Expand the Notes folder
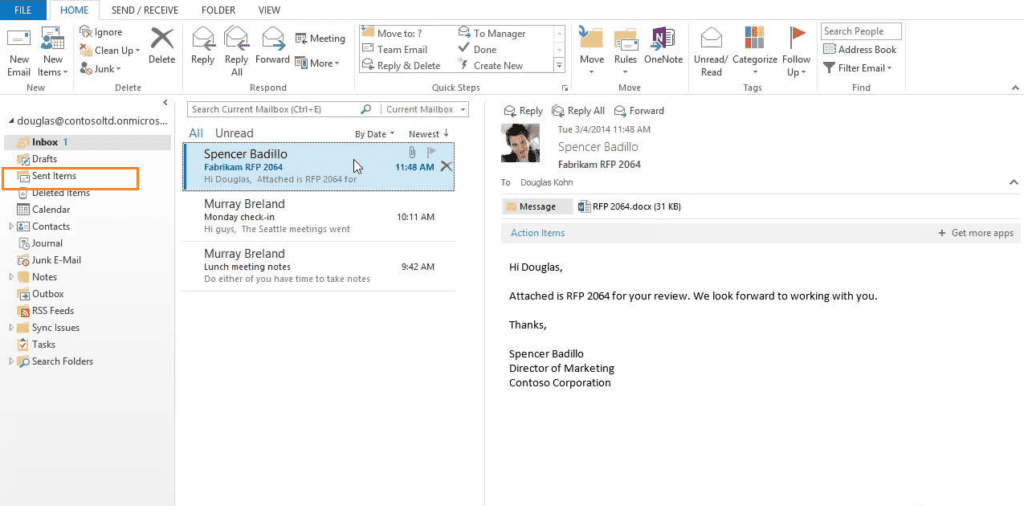This screenshot has height=506, width=1024. click(x=11, y=277)
